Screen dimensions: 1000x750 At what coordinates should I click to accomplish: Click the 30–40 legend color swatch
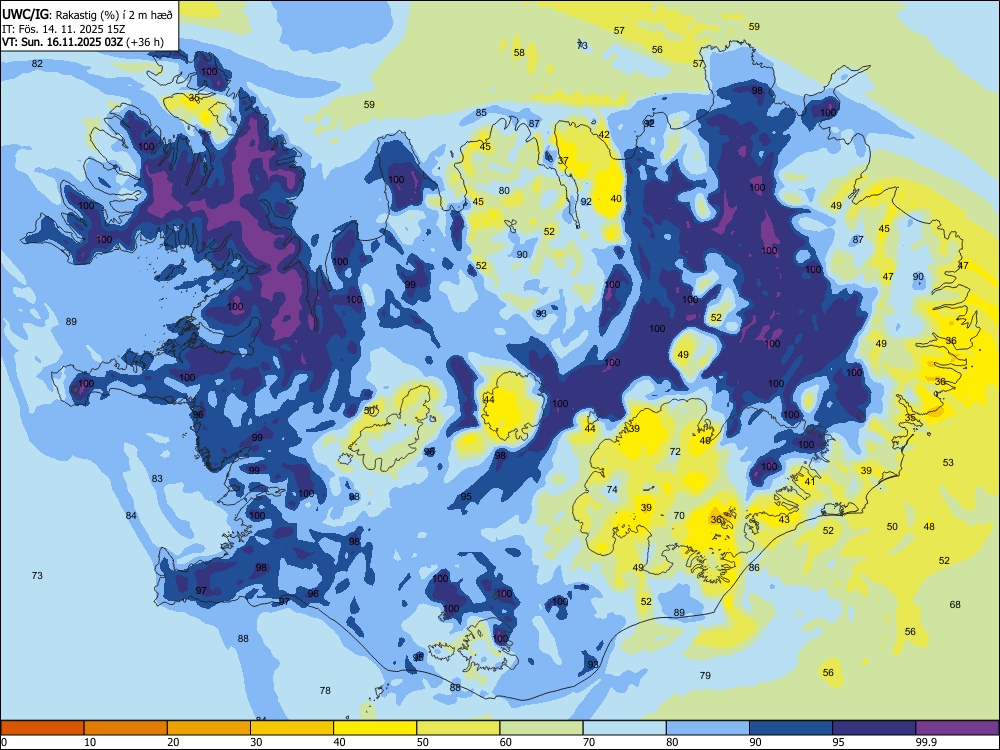click(x=291, y=728)
